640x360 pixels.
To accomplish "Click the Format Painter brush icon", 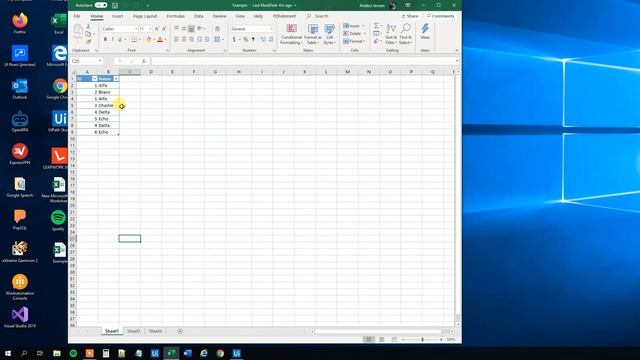I will point(89,42).
